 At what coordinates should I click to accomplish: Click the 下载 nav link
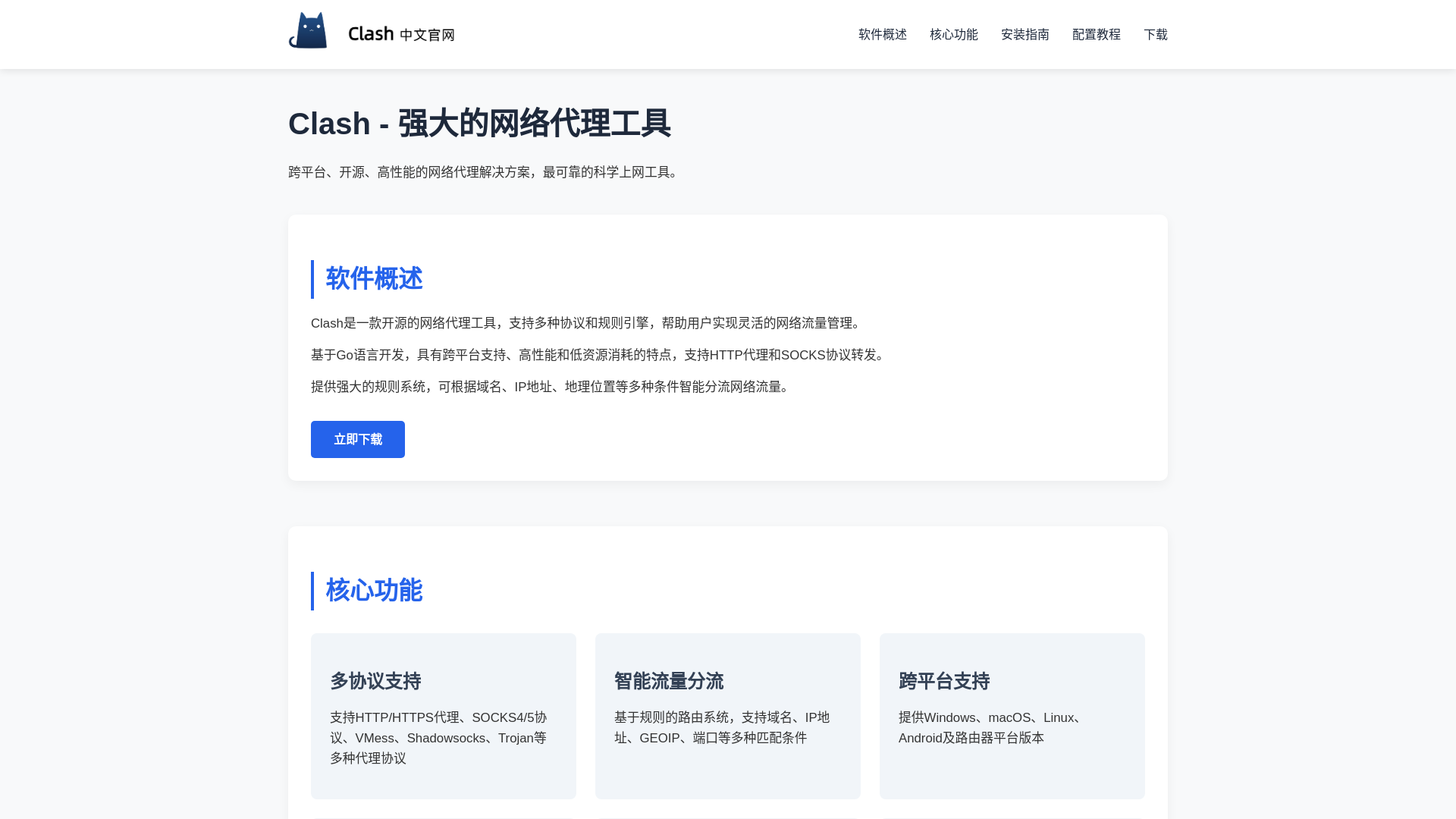(1156, 34)
